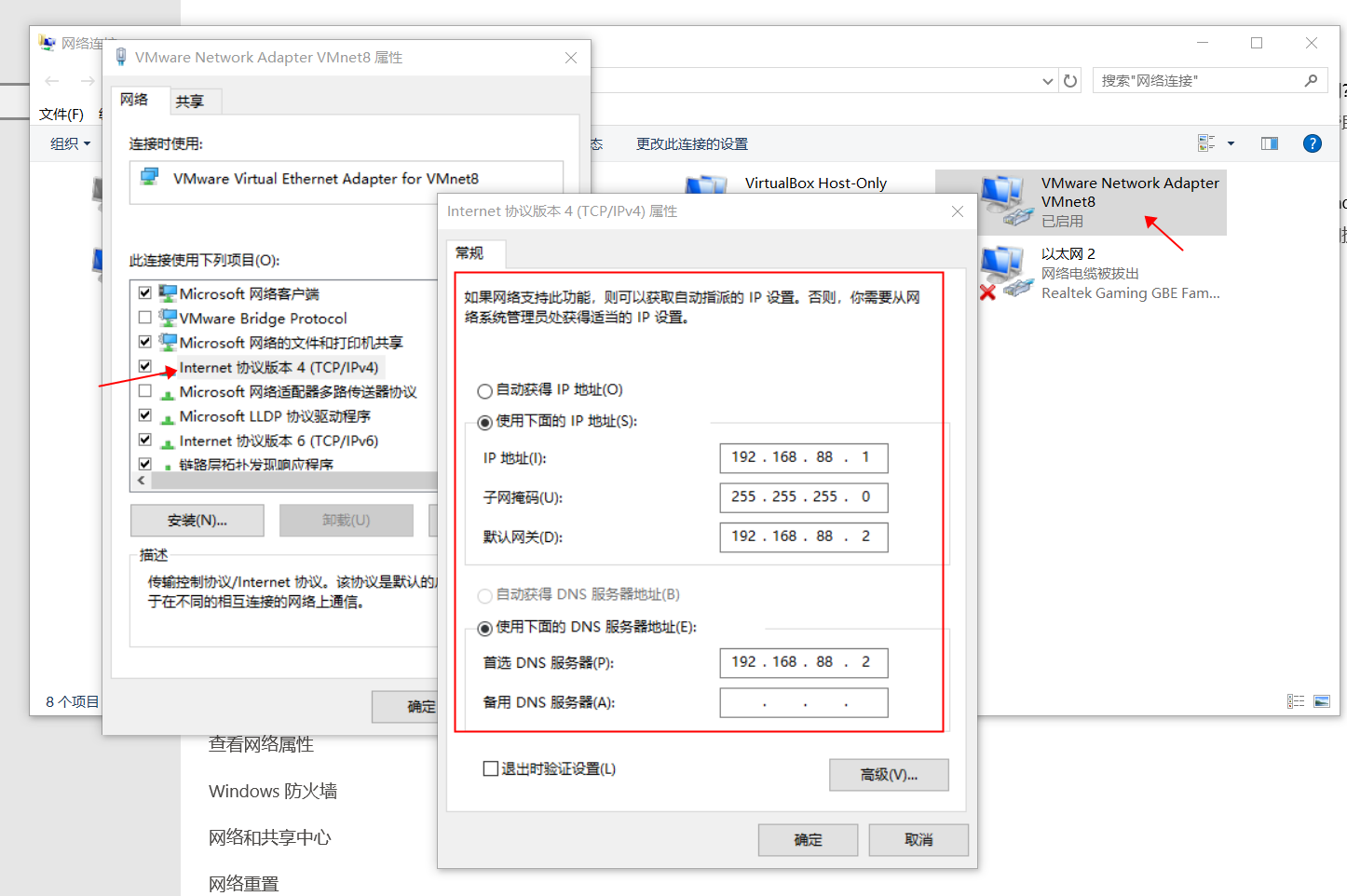Viewport: 1347px width, 896px height.
Task: Enable VMware Bridge Protocol checkbox
Action: point(145,317)
